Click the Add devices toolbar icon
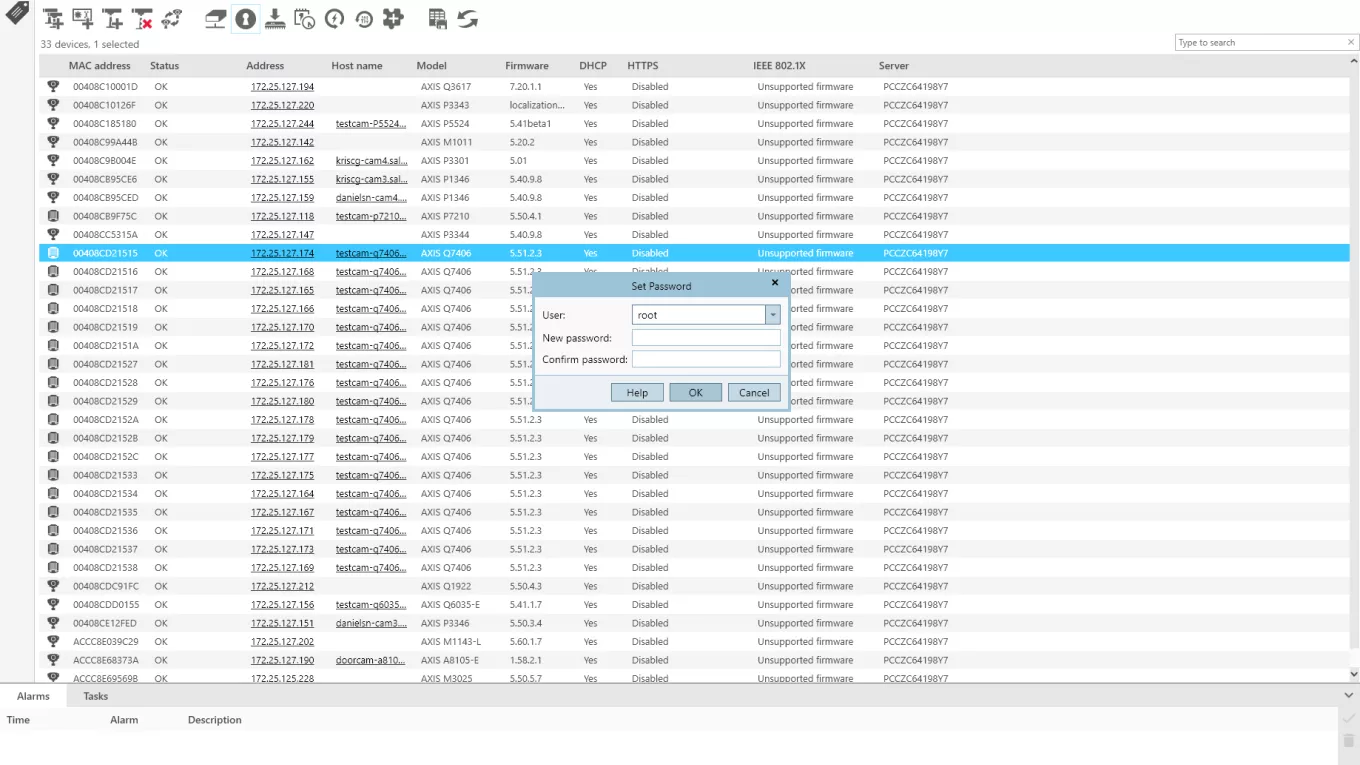 click(54, 19)
